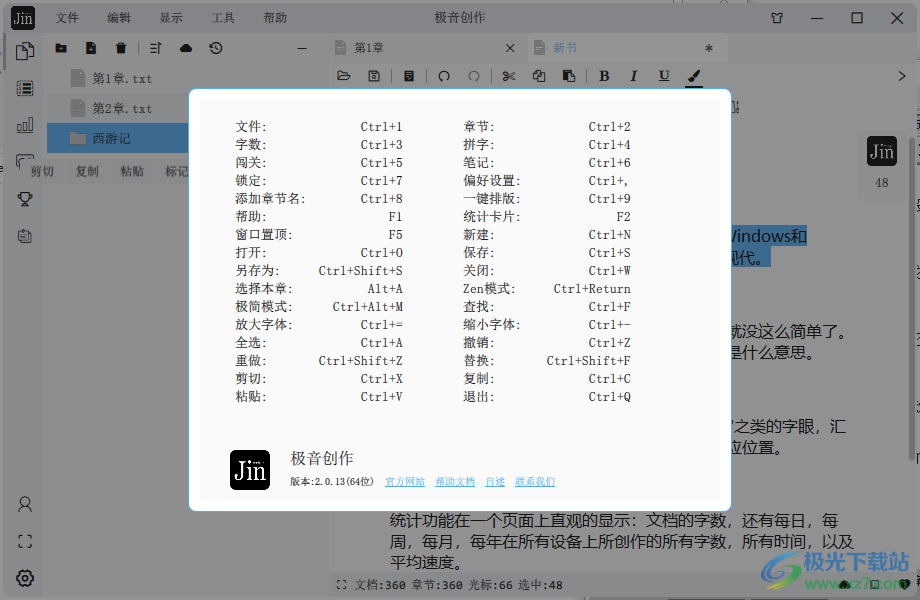Open 第2章.txt in file list

click(x=118, y=108)
